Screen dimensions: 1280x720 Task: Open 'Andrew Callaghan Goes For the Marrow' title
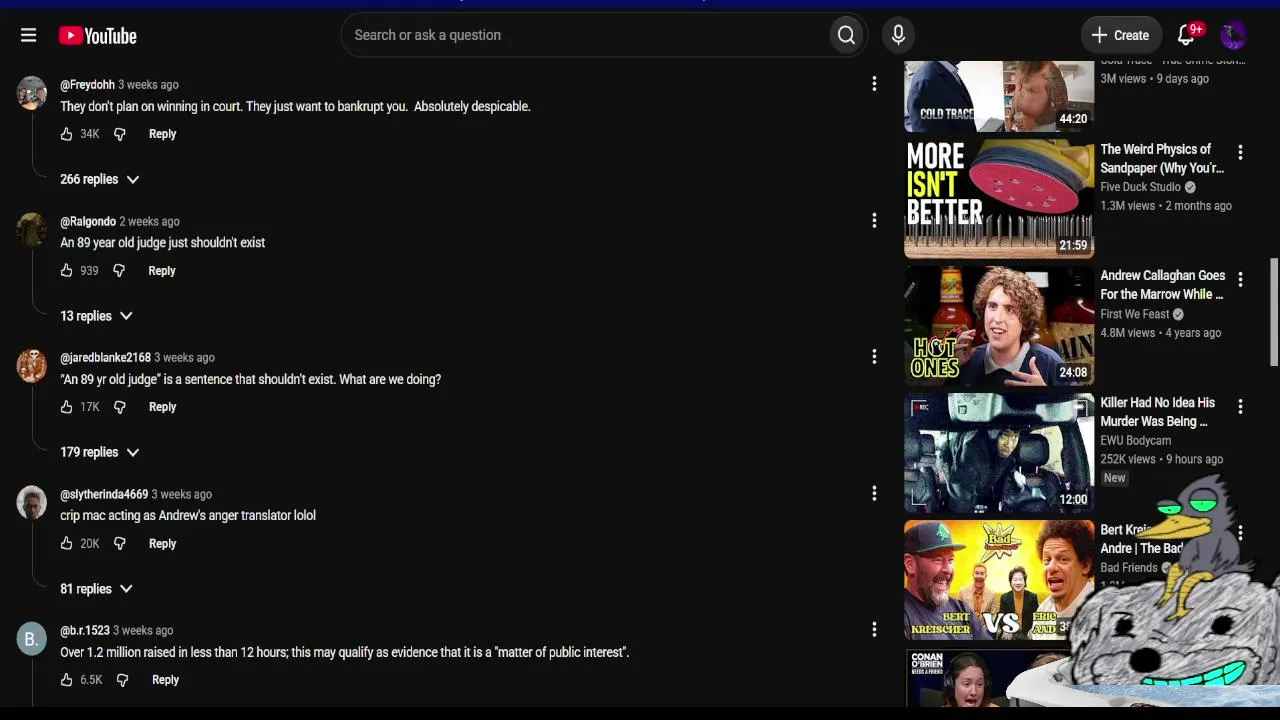1162,285
